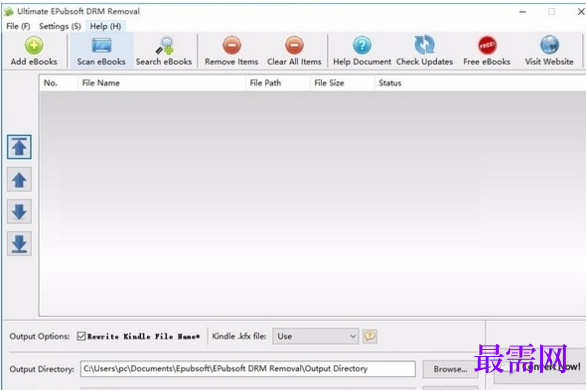The height and width of the screenshot is (390, 586).
Task: Select the Scan eBooks toolbar icon
Action: [101, 46]
